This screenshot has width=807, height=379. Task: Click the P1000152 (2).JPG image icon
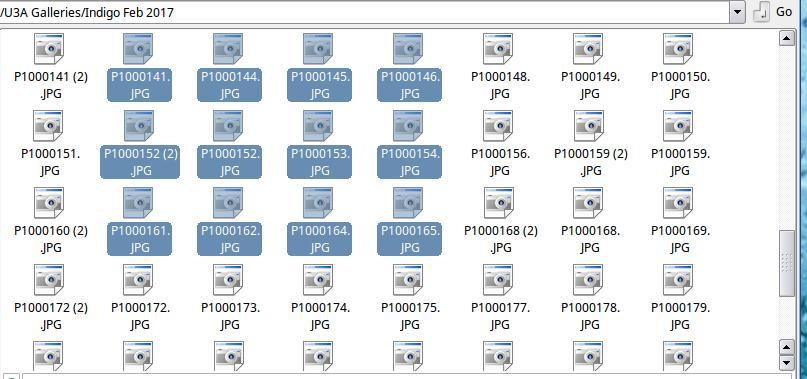(x=139, y=126)
